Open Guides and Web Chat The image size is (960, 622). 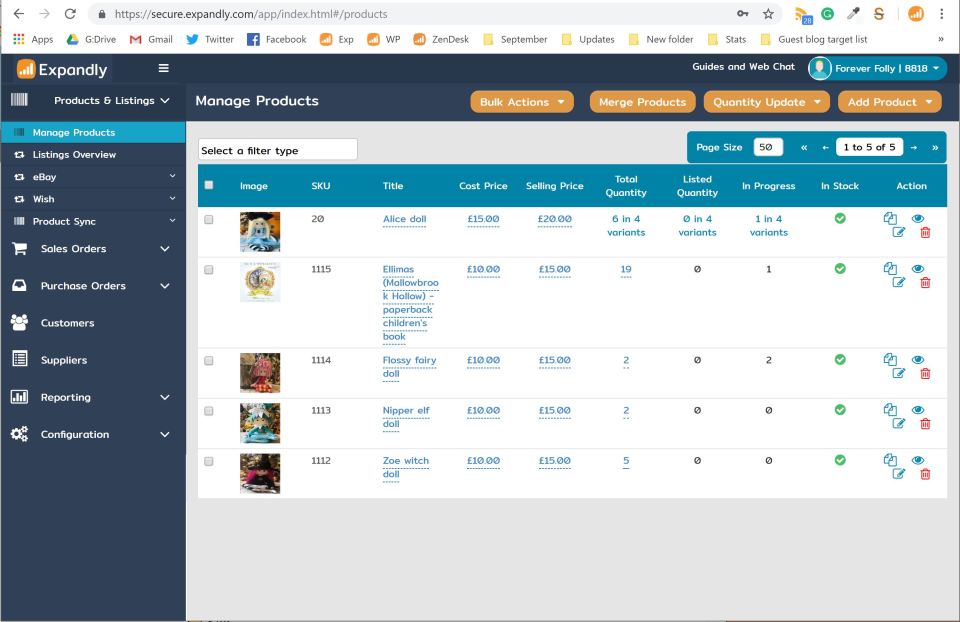pyautogui.click(x=744, y=64)
